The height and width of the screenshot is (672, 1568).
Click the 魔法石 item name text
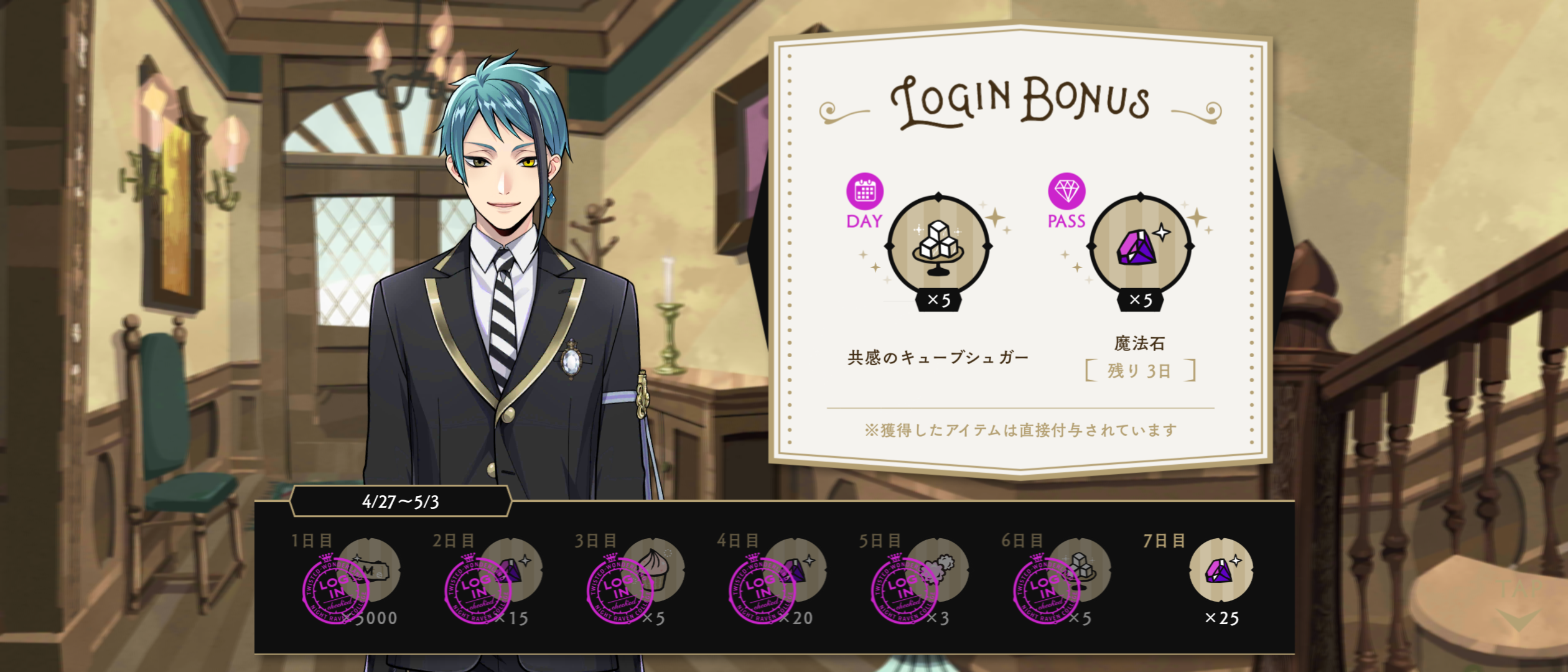coord(1140,343)
